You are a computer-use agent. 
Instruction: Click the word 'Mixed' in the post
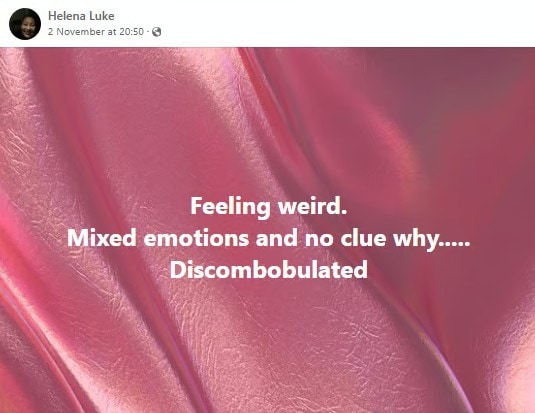(102, 238)
